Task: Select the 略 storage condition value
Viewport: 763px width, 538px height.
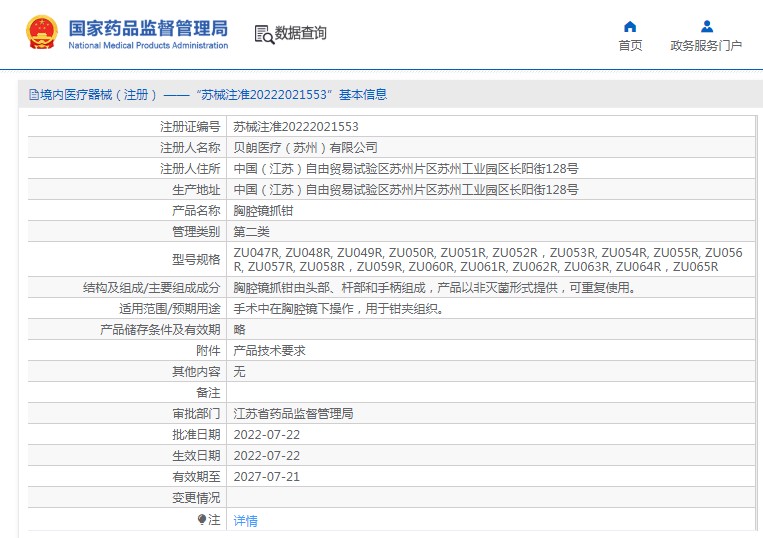Action: click(x=239, y=329)
